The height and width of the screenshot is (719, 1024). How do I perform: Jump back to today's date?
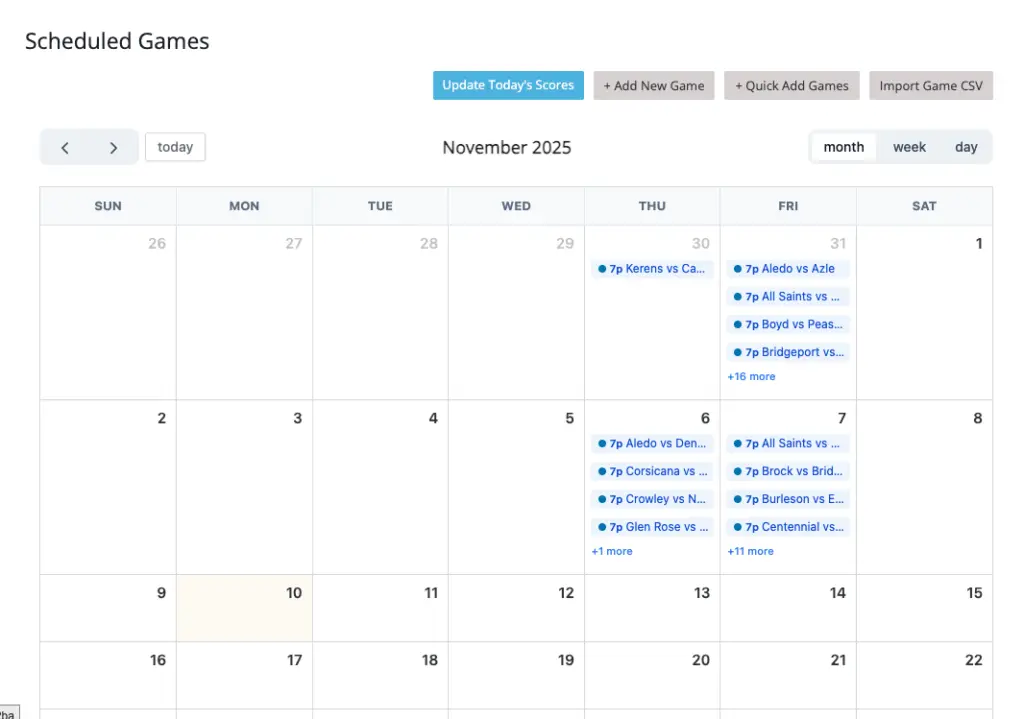point(175,147)
